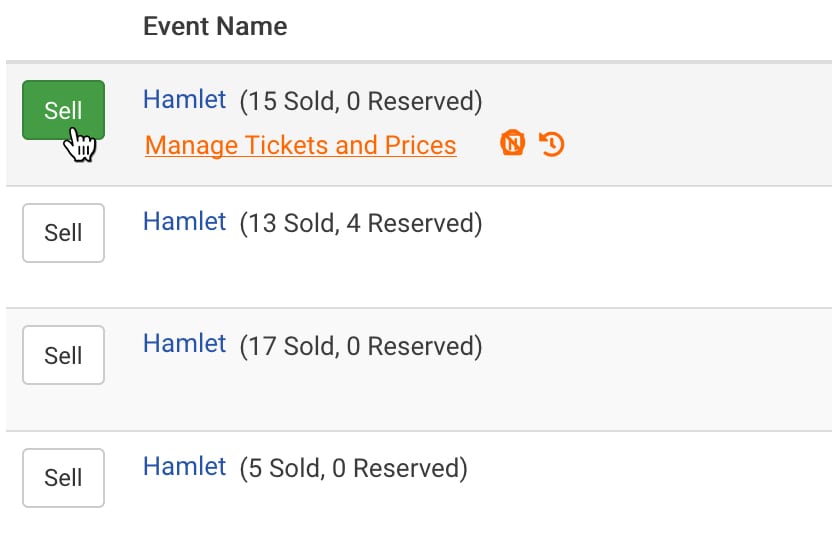832x542 pixels.
Task: Click the orange N badge icon
Action: coord(513,143)
